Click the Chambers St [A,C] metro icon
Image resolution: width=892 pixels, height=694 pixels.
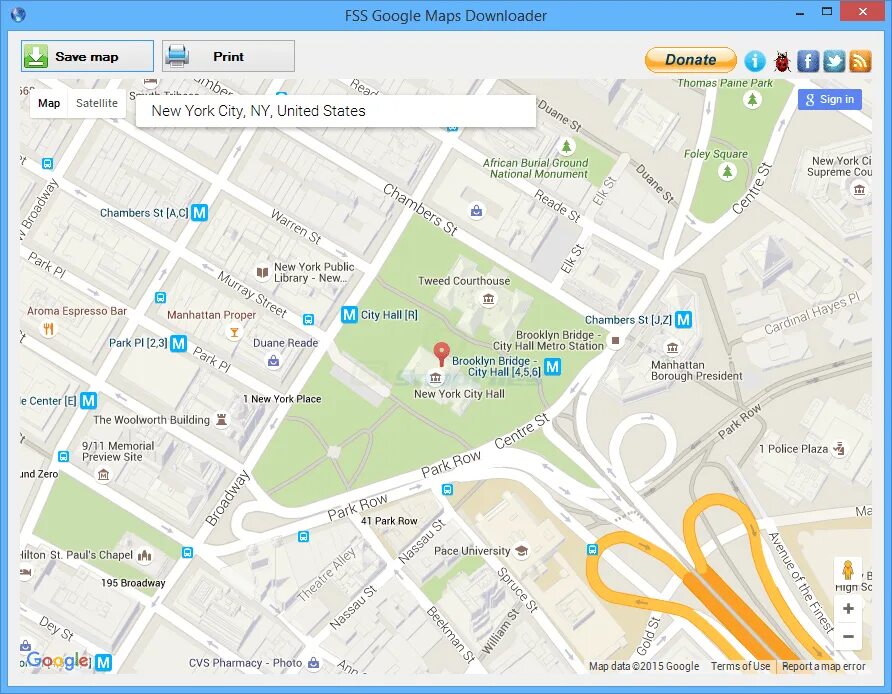199,213
